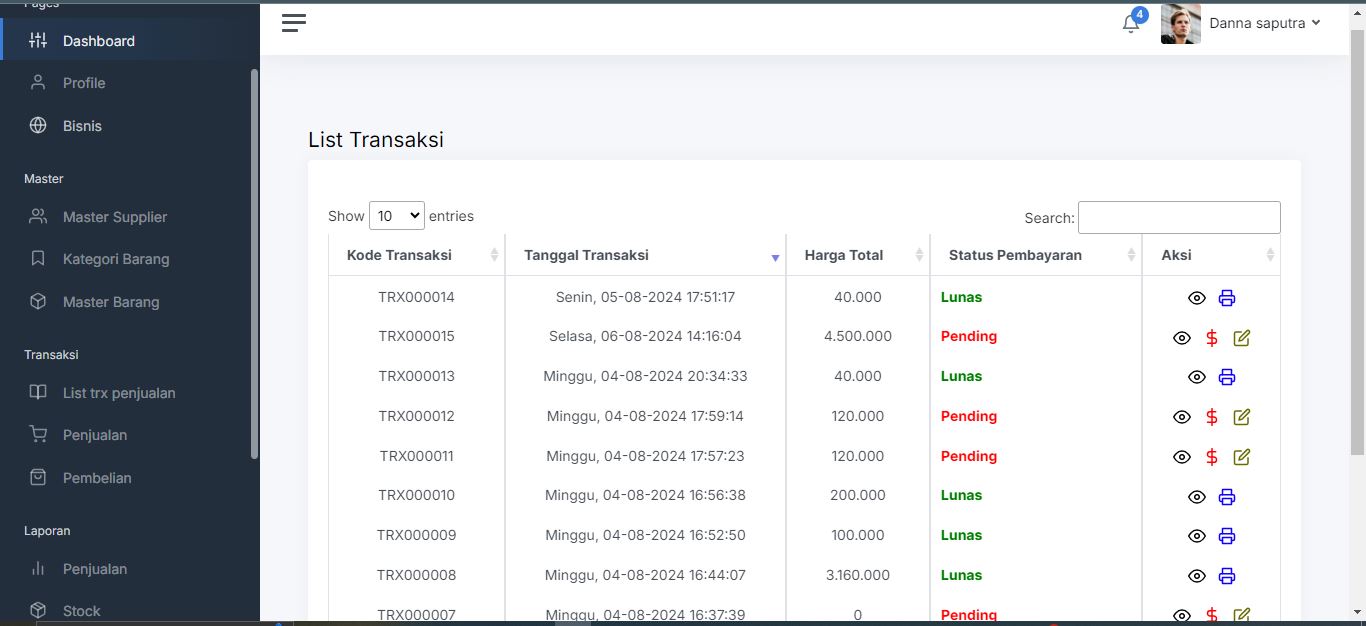The image size is (1366, 626).
Task: Open Pembelian page
Action: [x=97, y=478]
